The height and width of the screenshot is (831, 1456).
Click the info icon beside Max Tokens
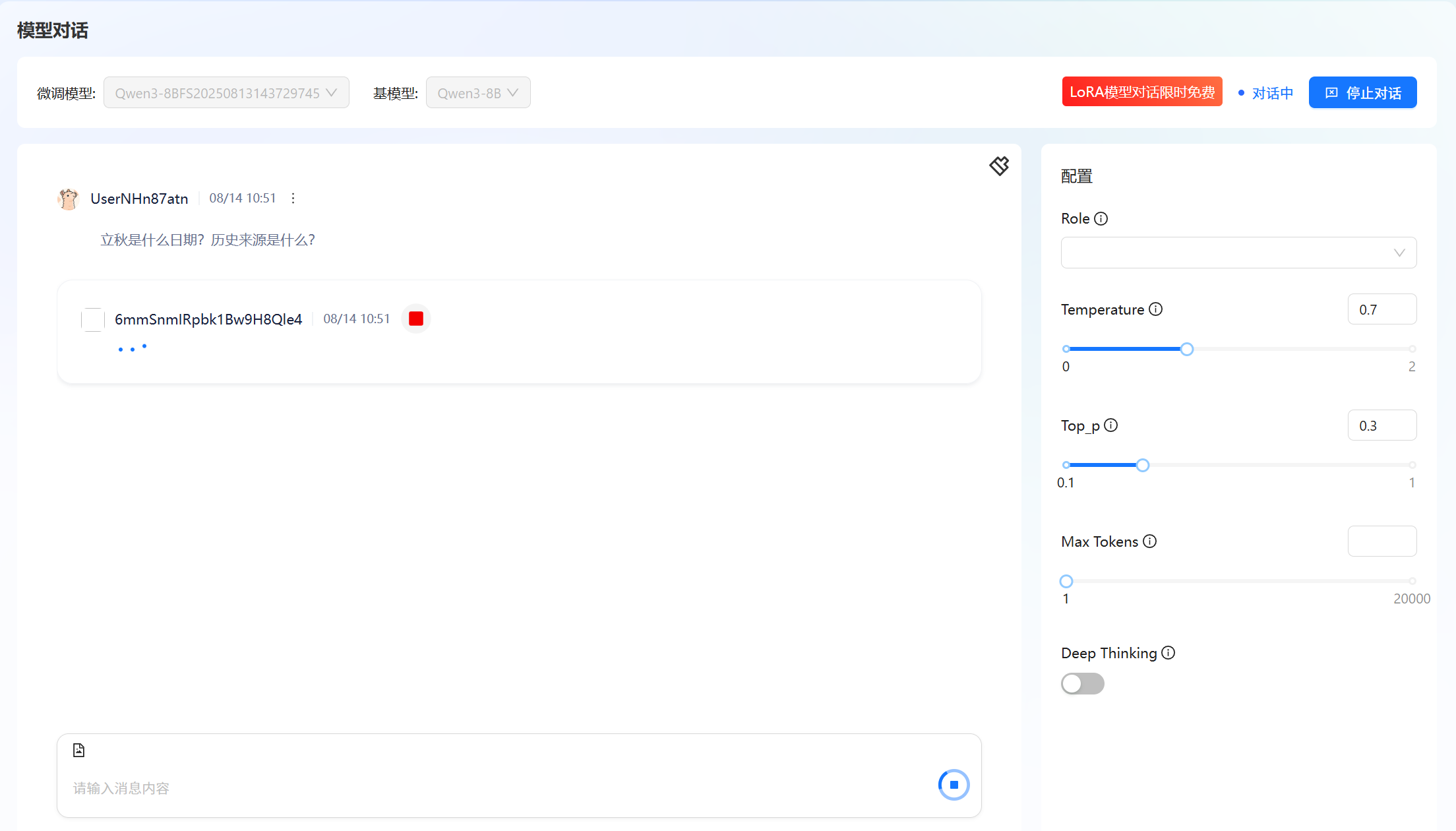coord(1149,541)
